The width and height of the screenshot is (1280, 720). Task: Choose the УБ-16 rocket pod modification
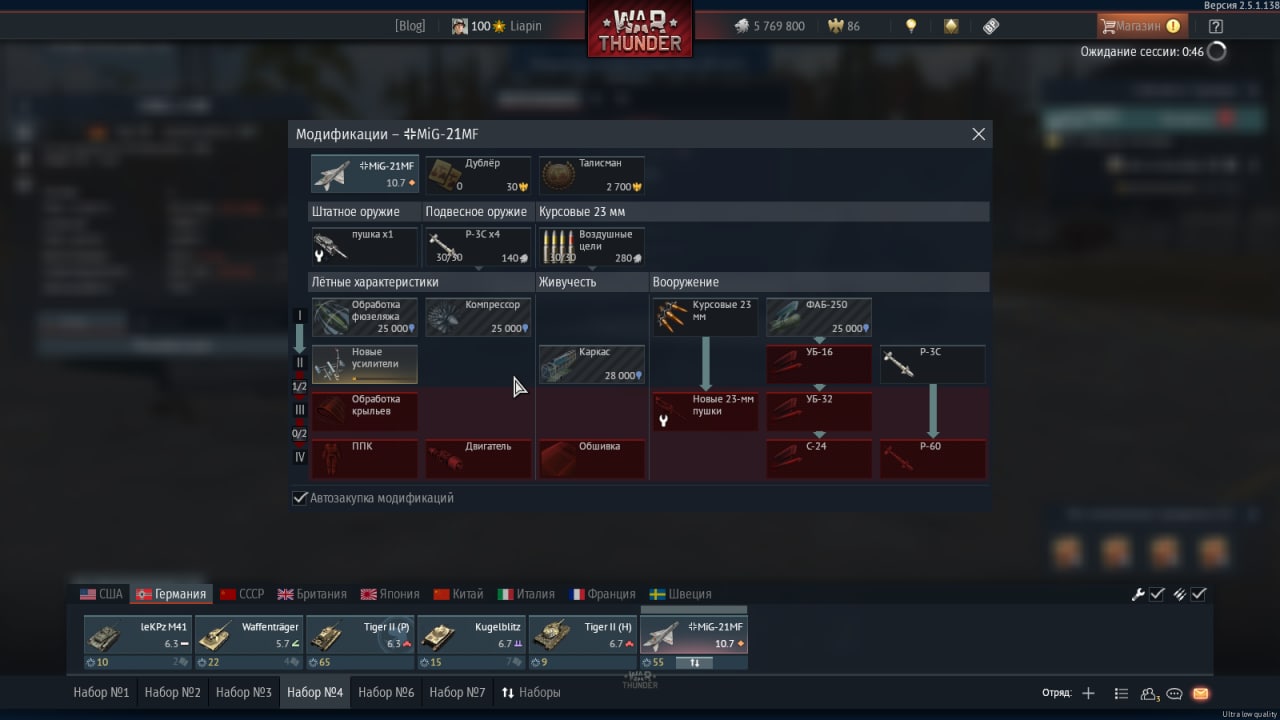click(x=819, y=364)
